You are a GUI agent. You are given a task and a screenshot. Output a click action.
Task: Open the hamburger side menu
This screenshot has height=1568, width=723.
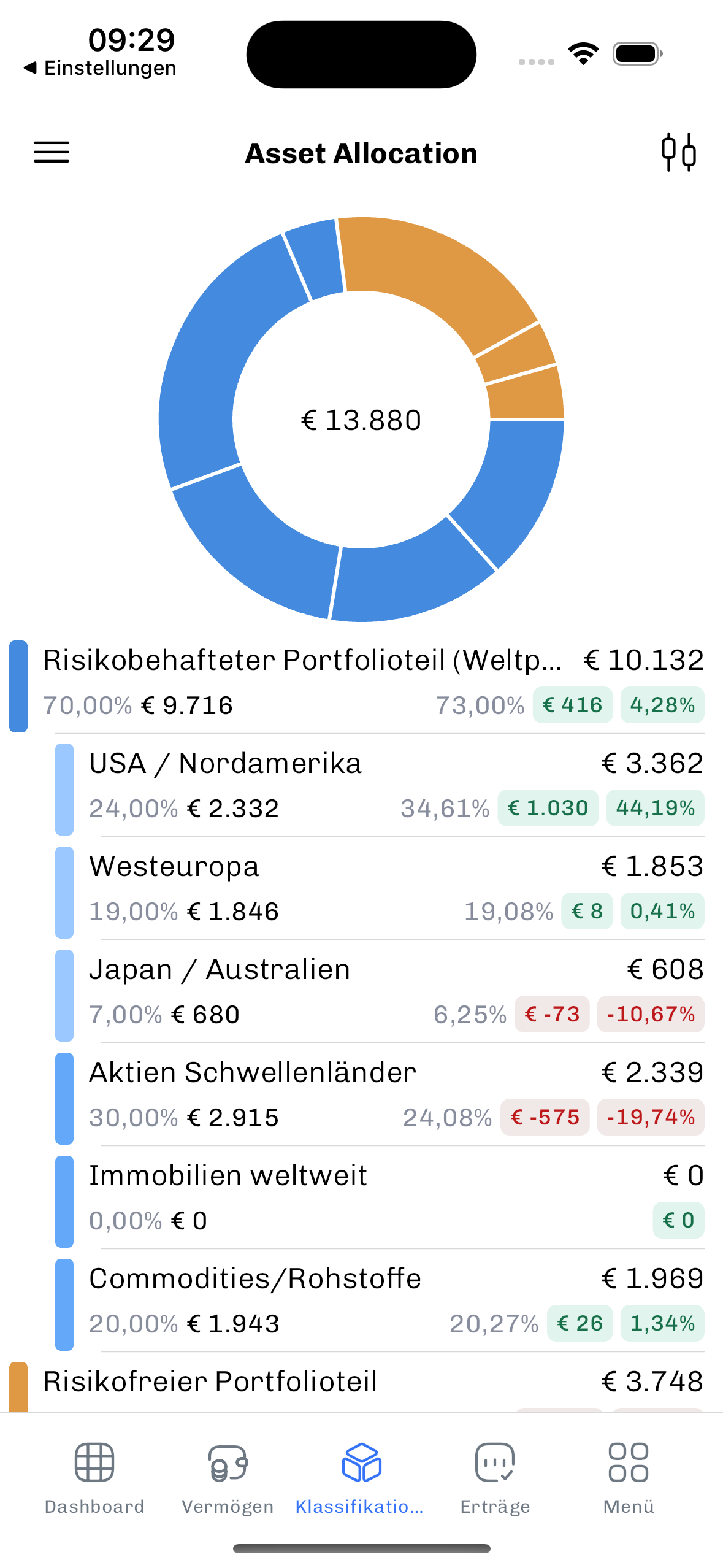pyautogui.click(x=52, y=152)
